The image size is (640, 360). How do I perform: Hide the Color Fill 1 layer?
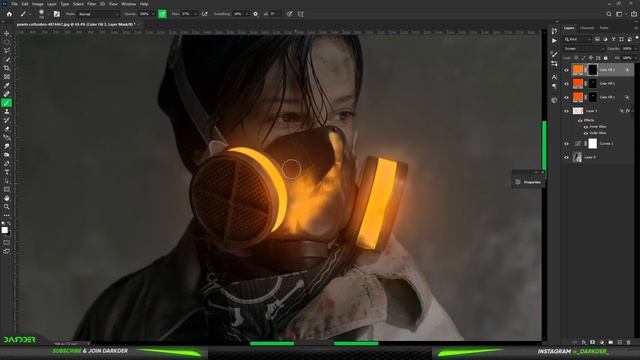566,97
